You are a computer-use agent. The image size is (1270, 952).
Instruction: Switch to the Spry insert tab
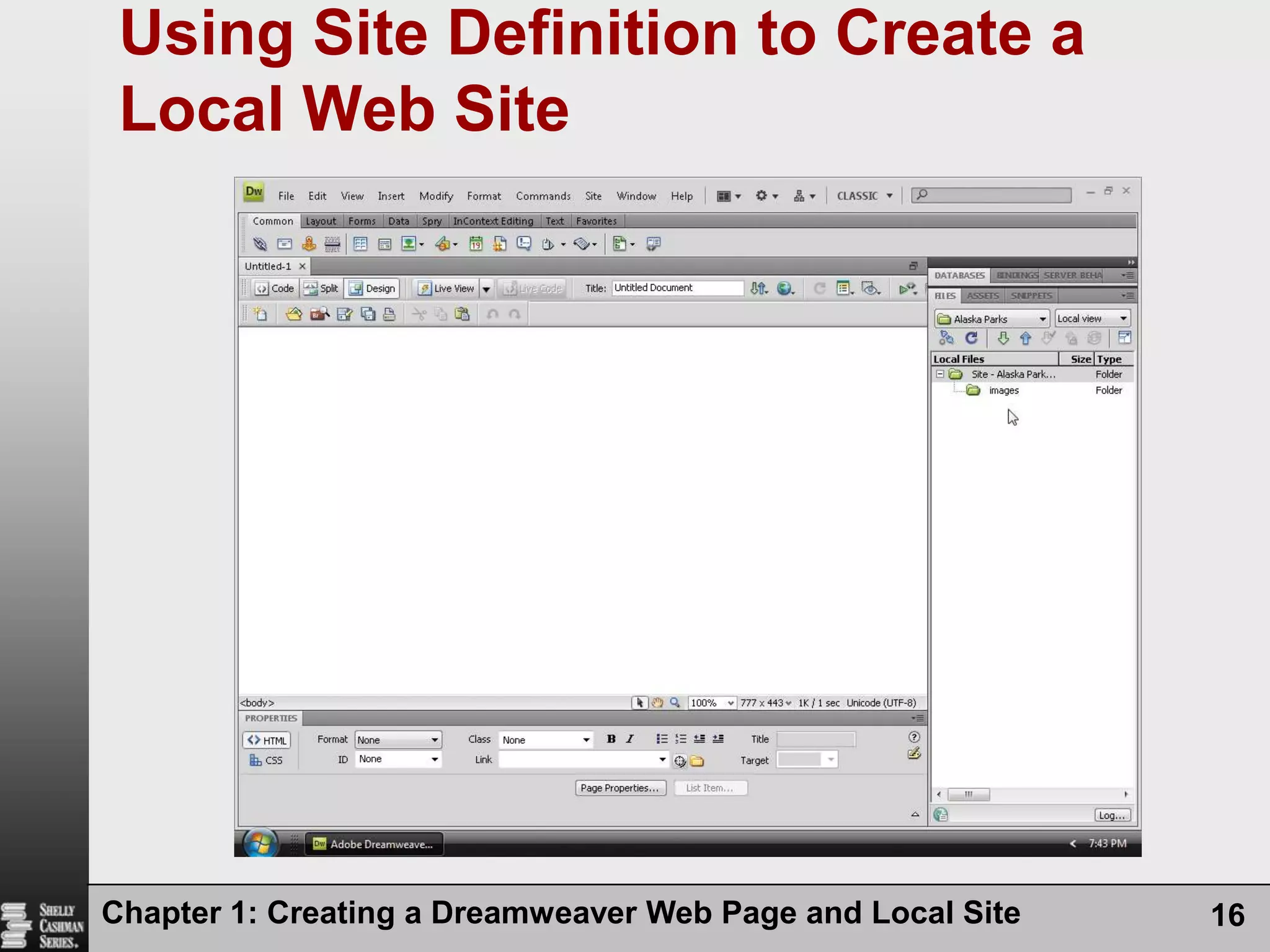click(432, 221)
